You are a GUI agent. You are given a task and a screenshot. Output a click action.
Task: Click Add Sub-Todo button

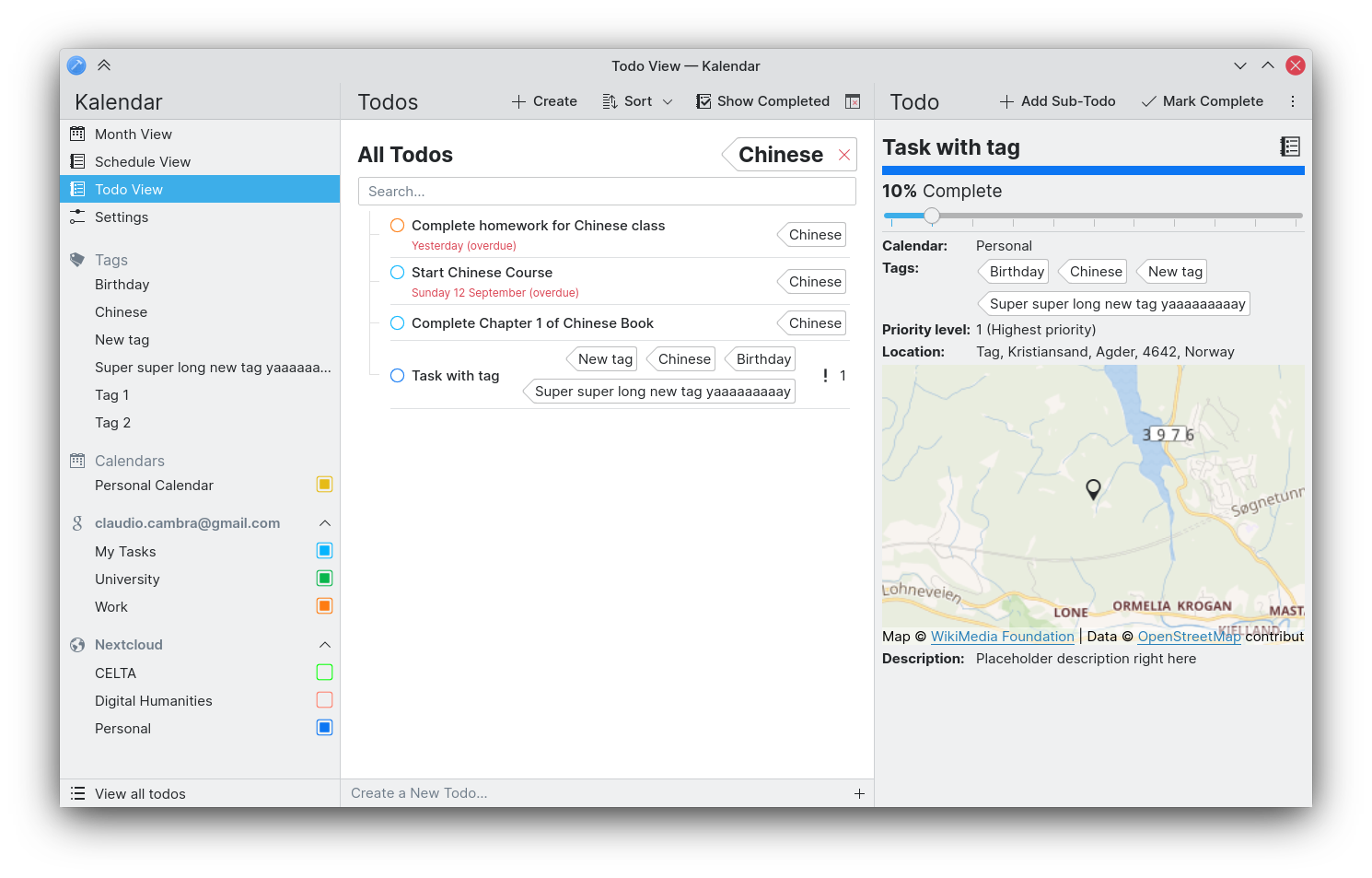(1058, 101)
